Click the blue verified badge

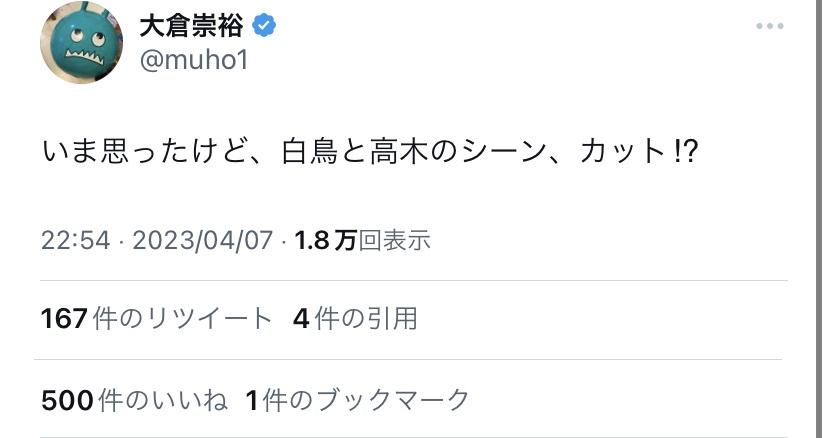264,26
